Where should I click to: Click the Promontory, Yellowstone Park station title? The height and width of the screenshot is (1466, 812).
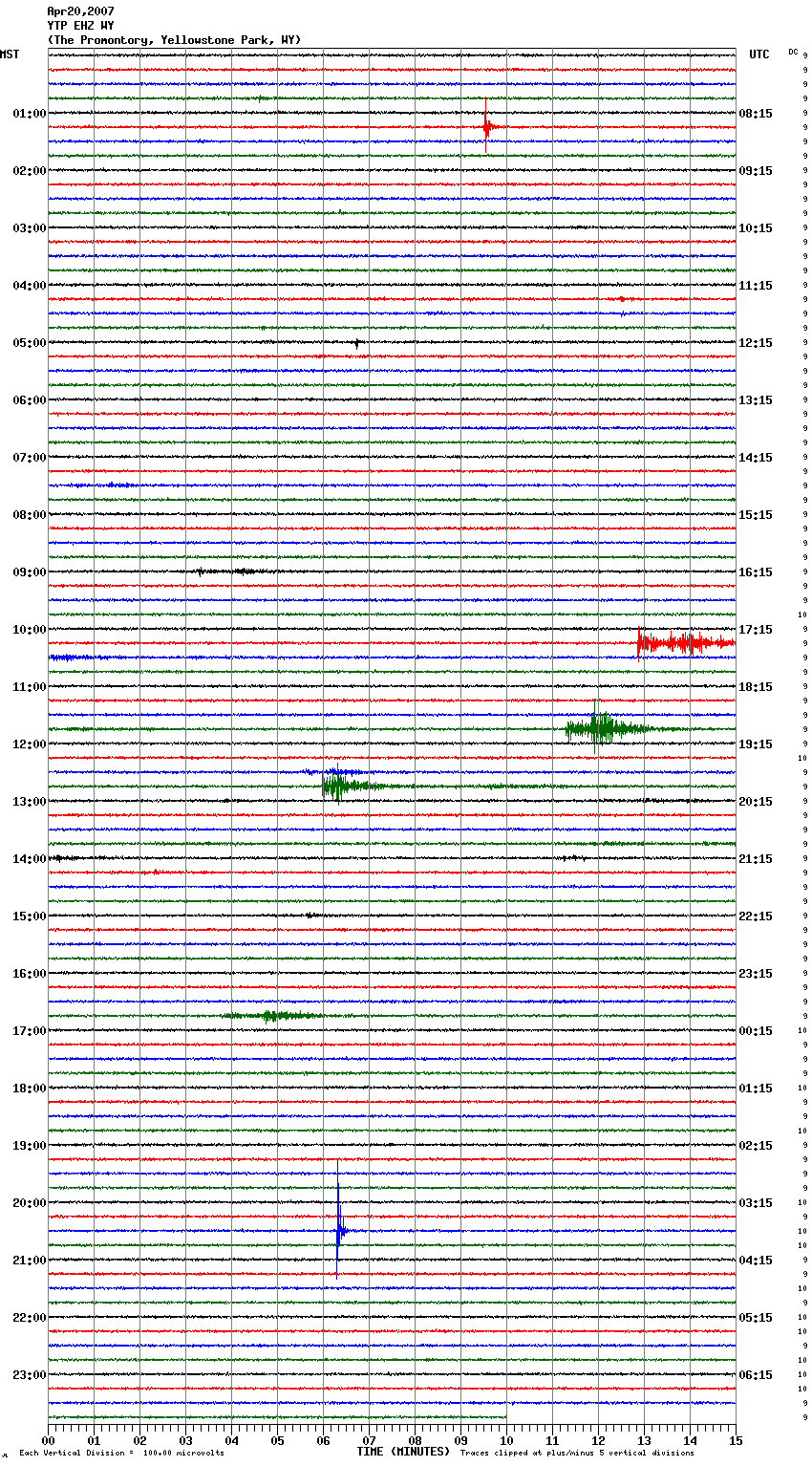pos(174,40)
